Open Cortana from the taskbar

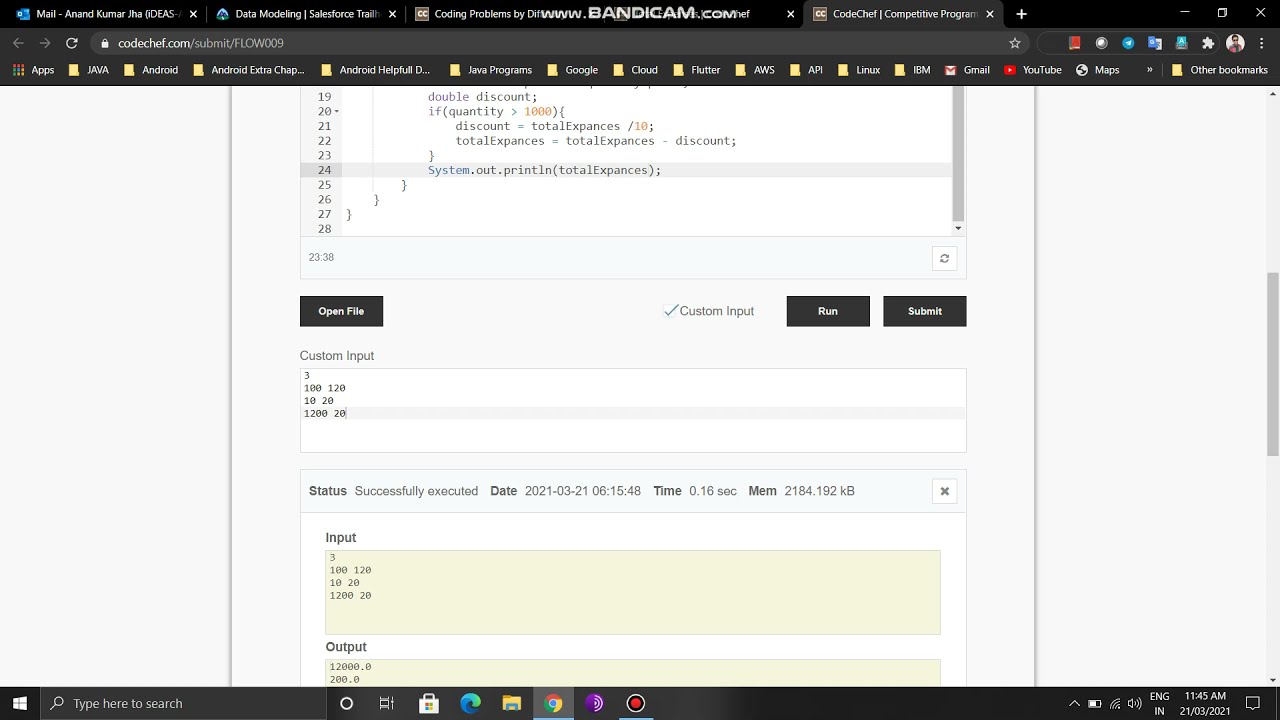coord(346,703)
